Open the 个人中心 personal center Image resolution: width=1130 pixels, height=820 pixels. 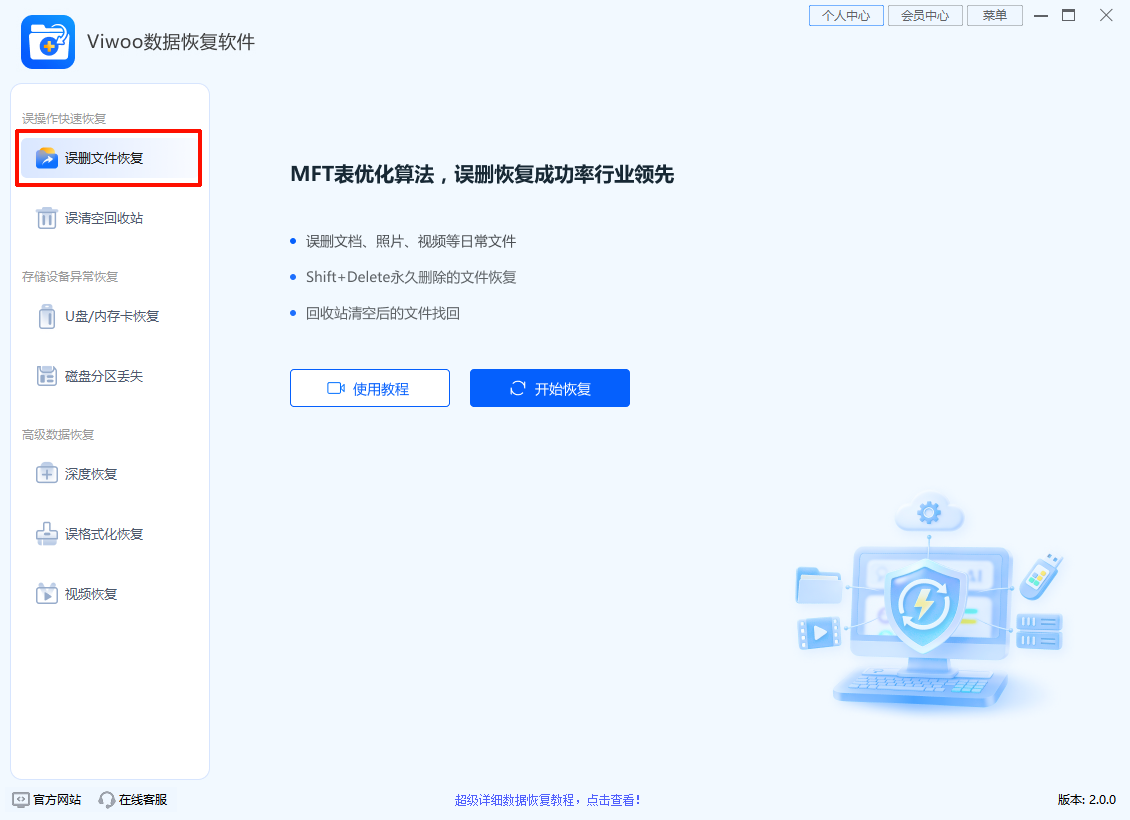(845, 15)
